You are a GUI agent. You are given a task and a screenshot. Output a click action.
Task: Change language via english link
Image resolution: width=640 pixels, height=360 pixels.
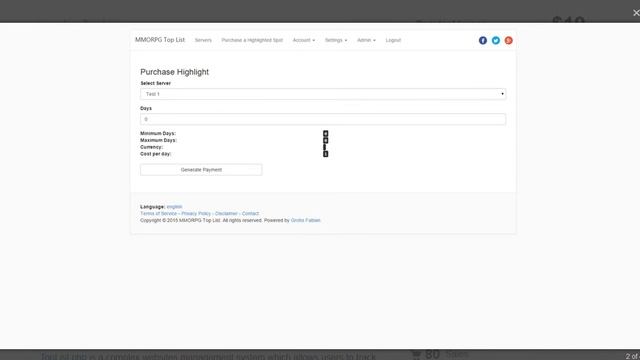tap(174, 207)
